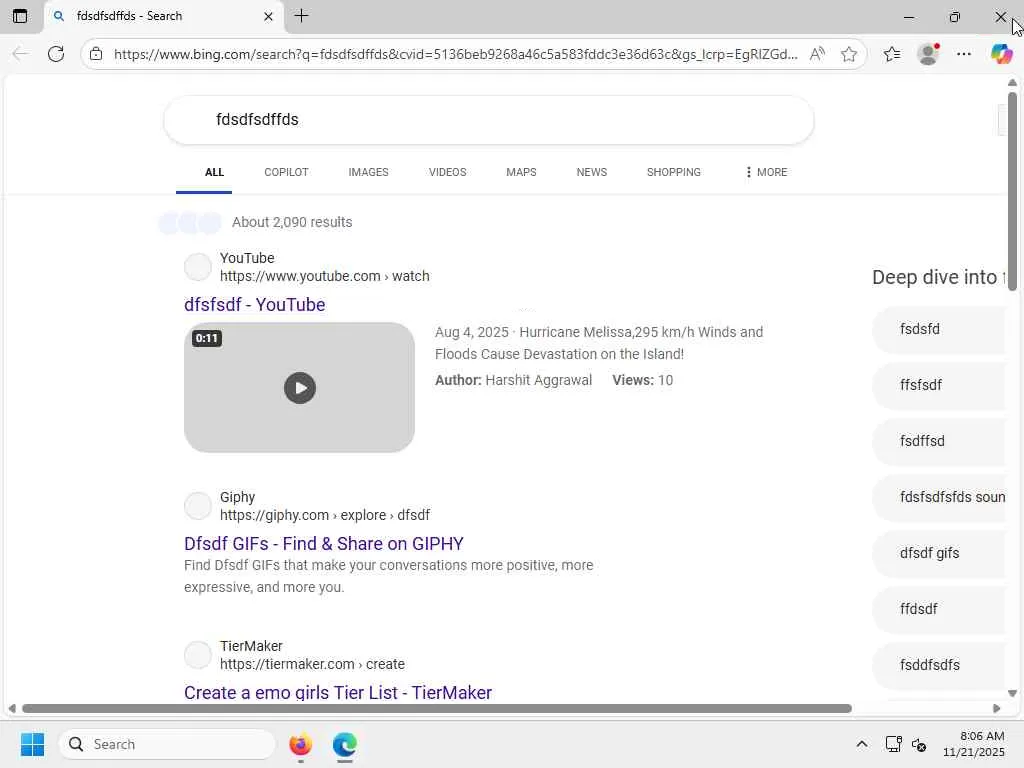View site information lock icon
This screenshot has height=768, width=1024.
point(96,54)
